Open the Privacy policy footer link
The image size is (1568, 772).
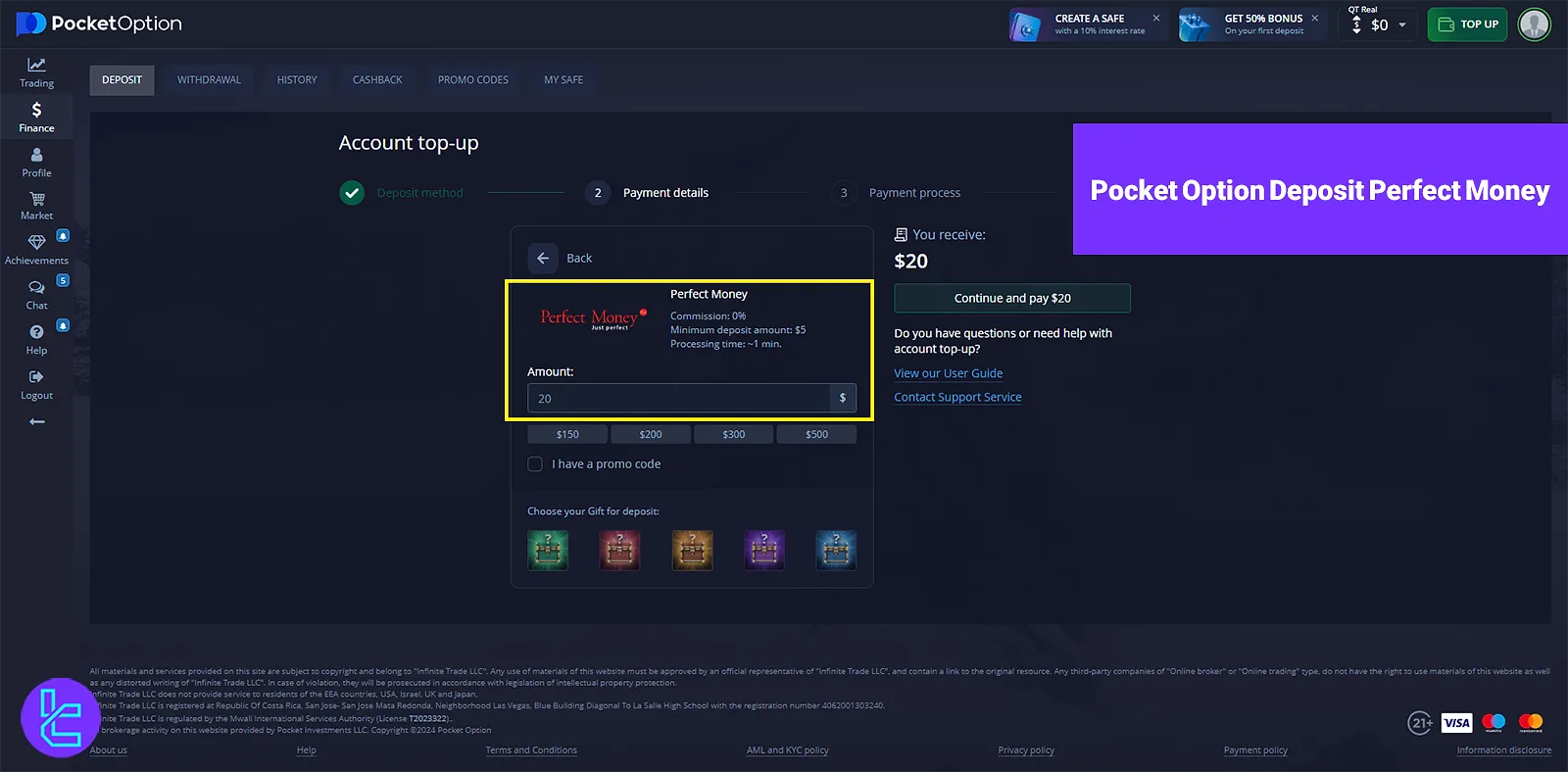1026,750
